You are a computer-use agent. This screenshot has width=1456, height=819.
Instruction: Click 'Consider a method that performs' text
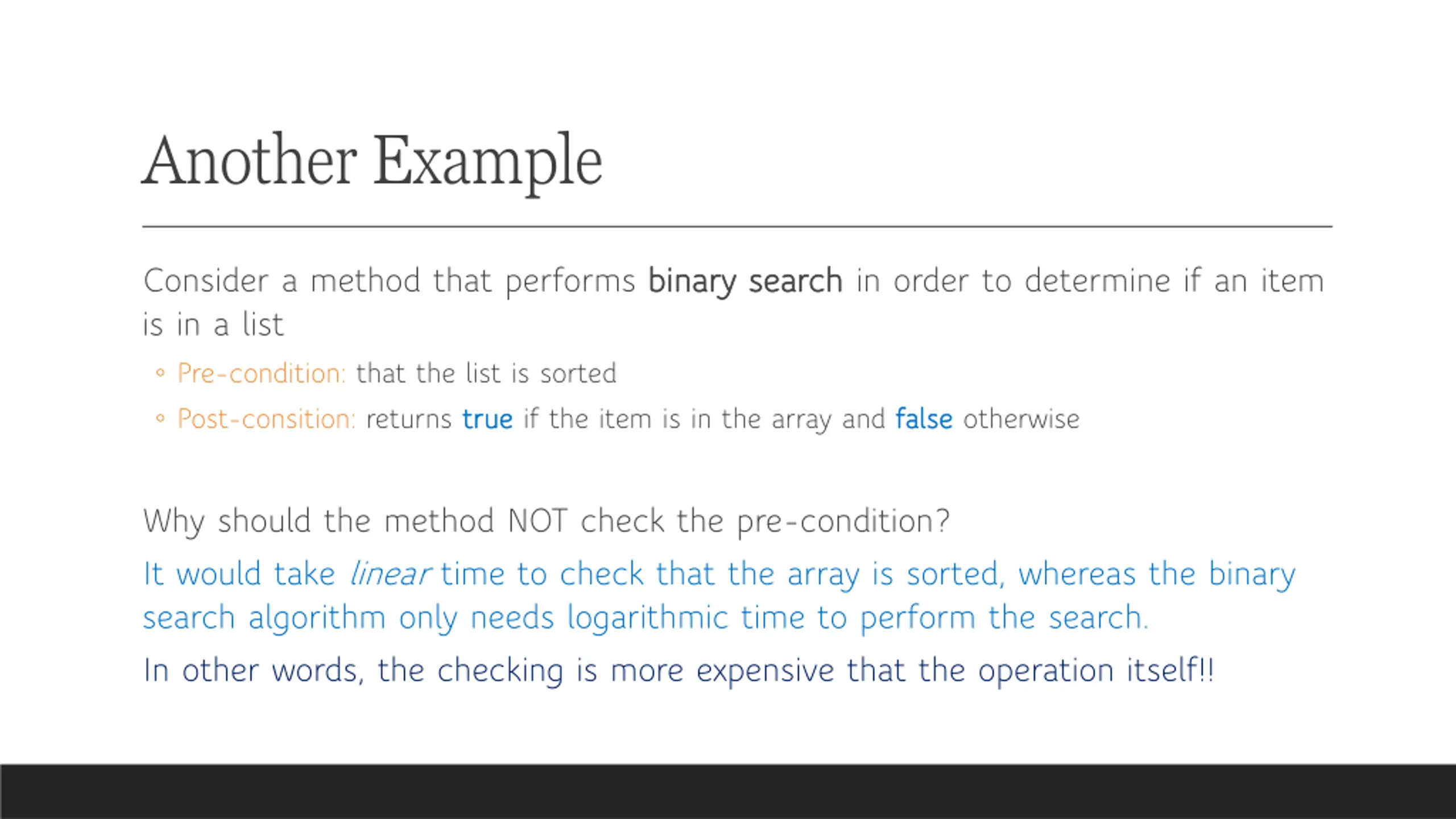[389, 282]
